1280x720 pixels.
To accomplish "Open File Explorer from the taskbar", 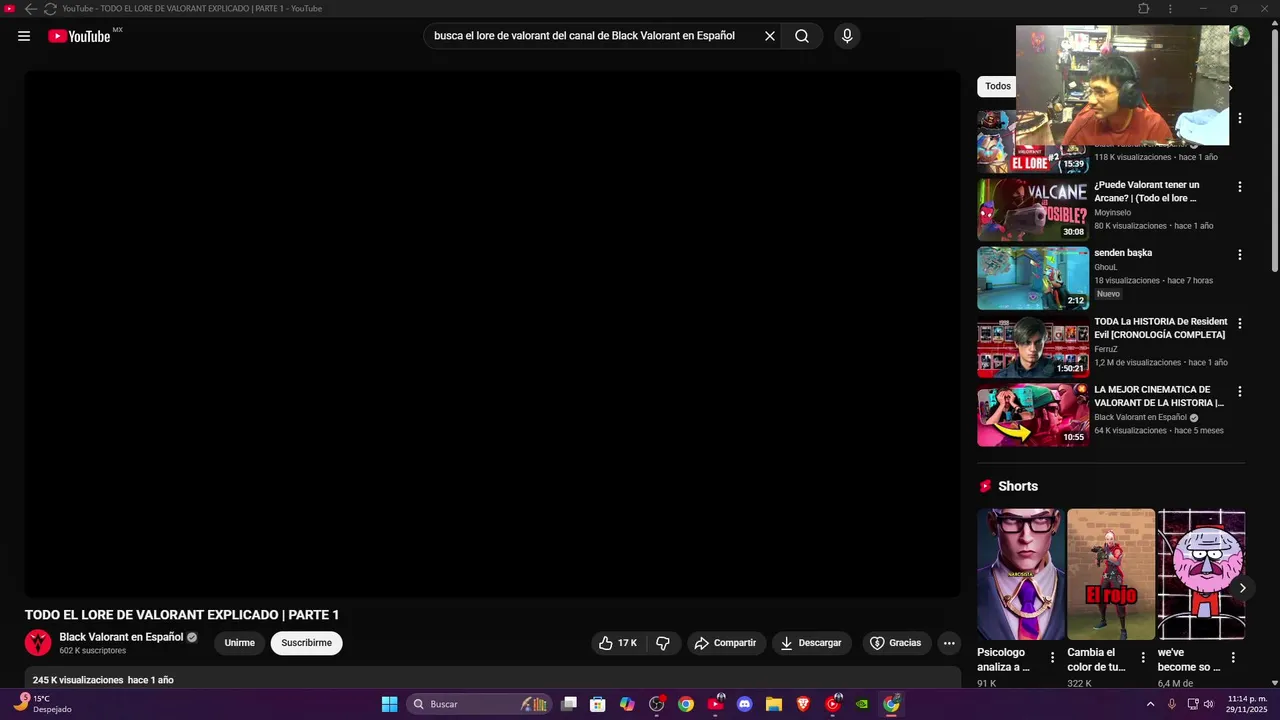I will coord(774,704).
